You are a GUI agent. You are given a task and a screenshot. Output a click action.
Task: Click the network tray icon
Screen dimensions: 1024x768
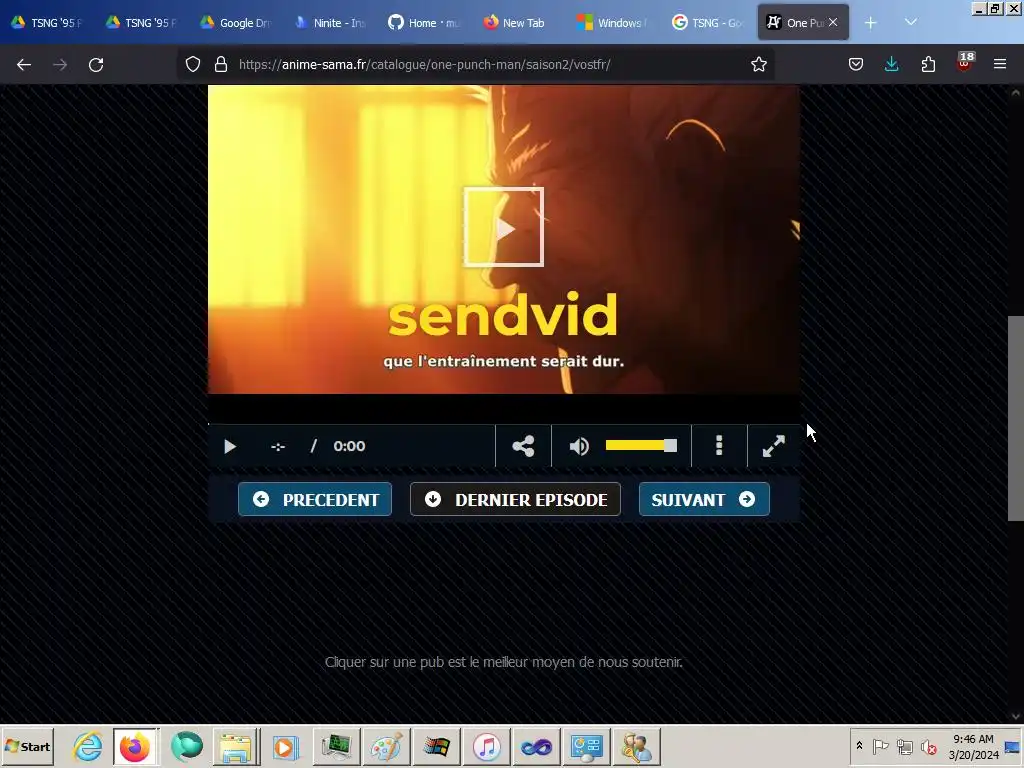coord(904,746)
